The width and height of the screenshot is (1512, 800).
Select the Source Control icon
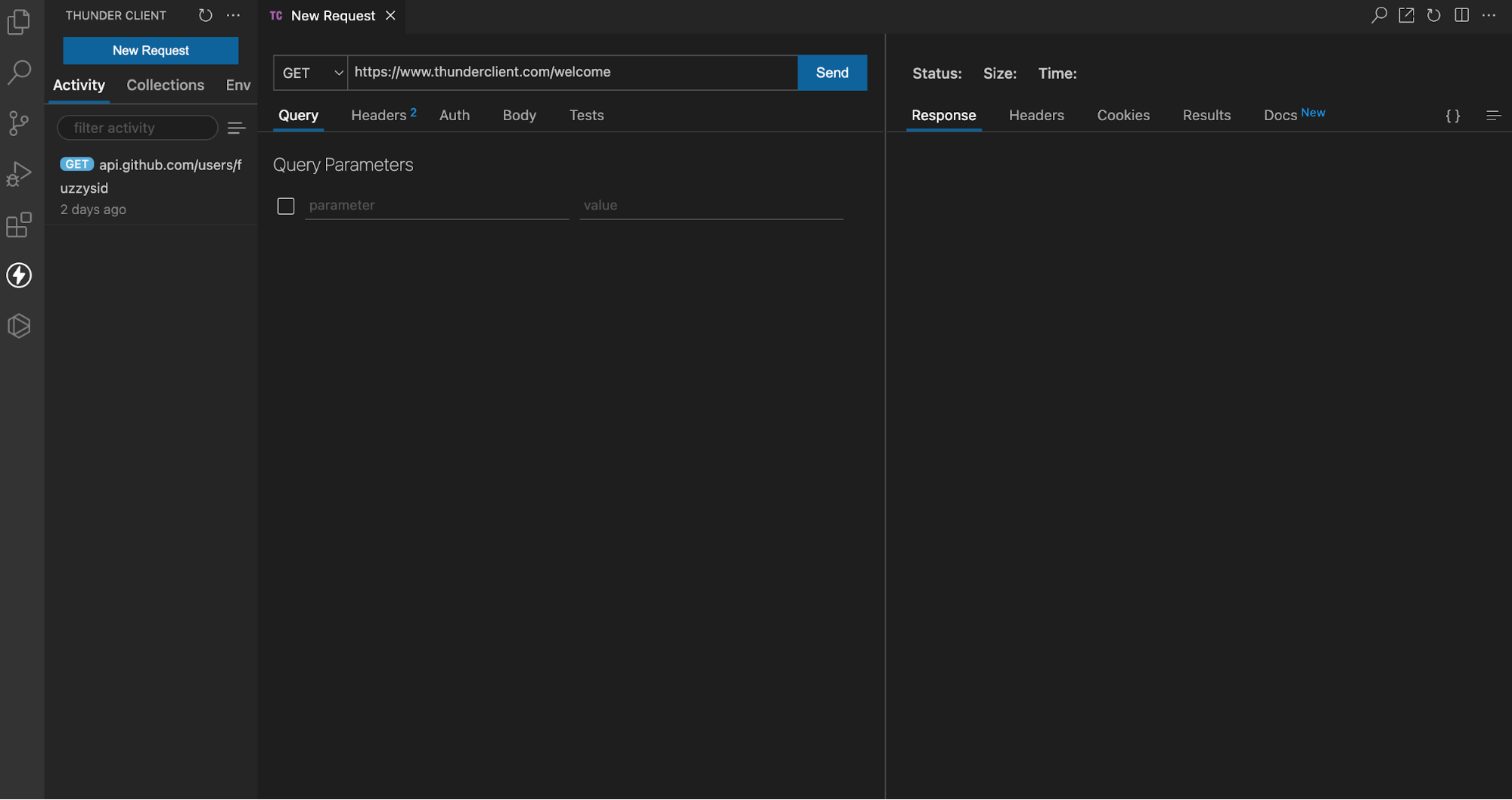(18, 123)
